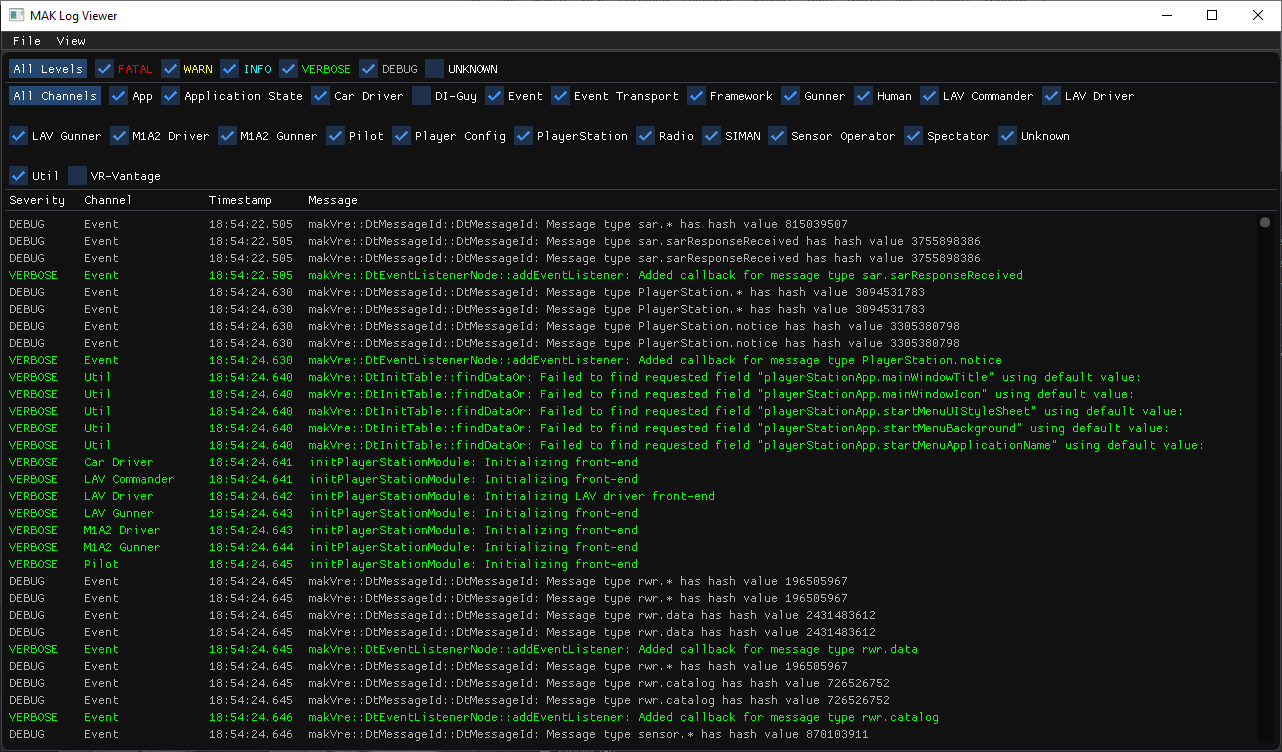This screenshot has width=1282, height=752.
Task: Click the All Channels button
Action: (55, 96)
